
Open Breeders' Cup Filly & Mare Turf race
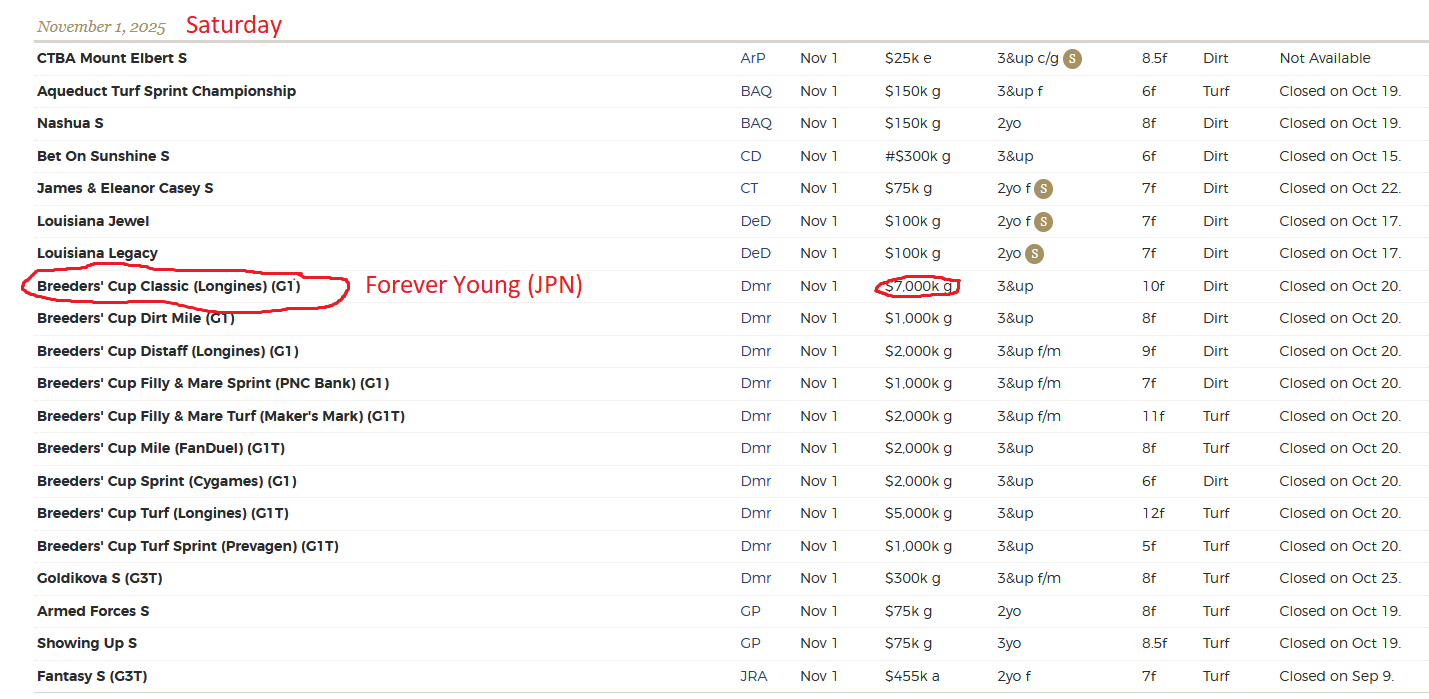click(221, 416)
